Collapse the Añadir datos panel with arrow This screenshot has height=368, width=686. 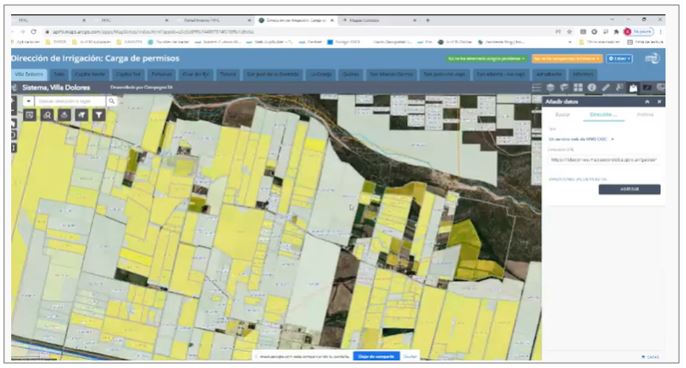pyautogui.click(x=647, y=102)
